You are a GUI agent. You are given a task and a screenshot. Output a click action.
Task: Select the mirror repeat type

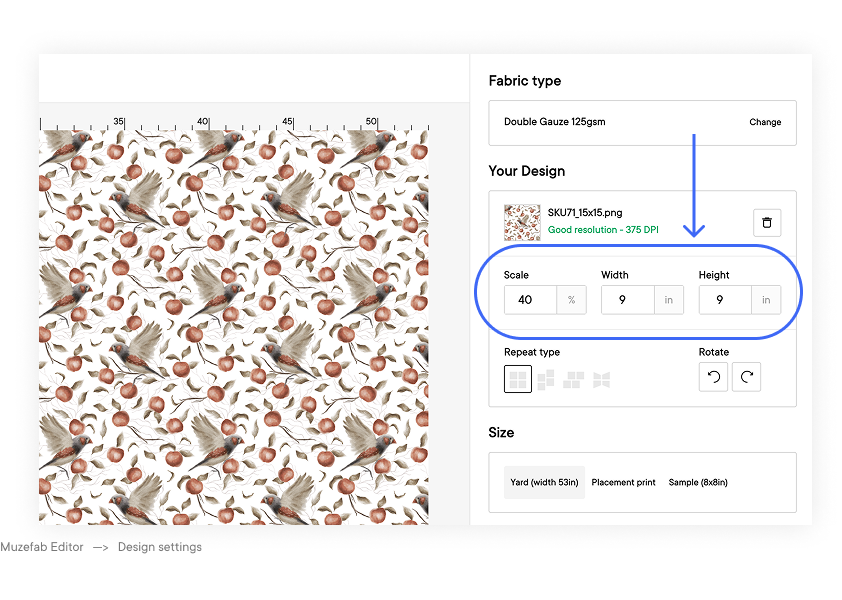[601, 379]
